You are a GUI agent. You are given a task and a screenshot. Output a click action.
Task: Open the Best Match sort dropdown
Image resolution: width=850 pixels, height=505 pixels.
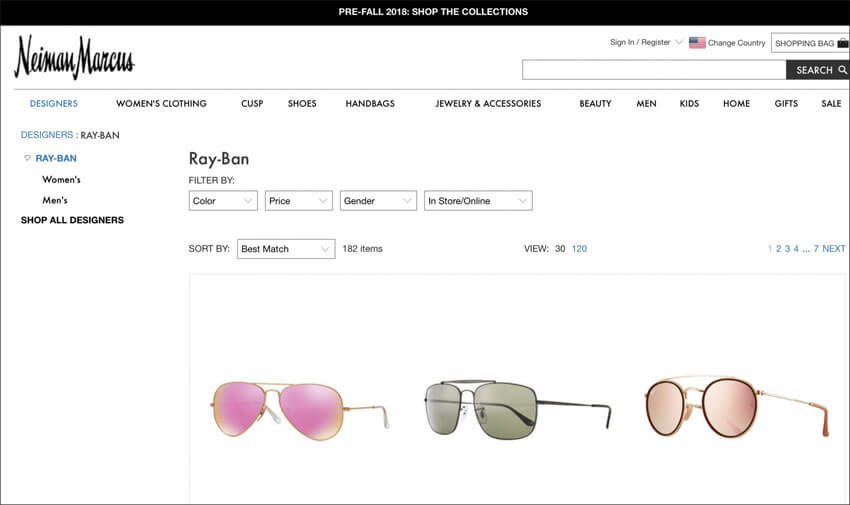pyautogui.click(x=286, y=249)
